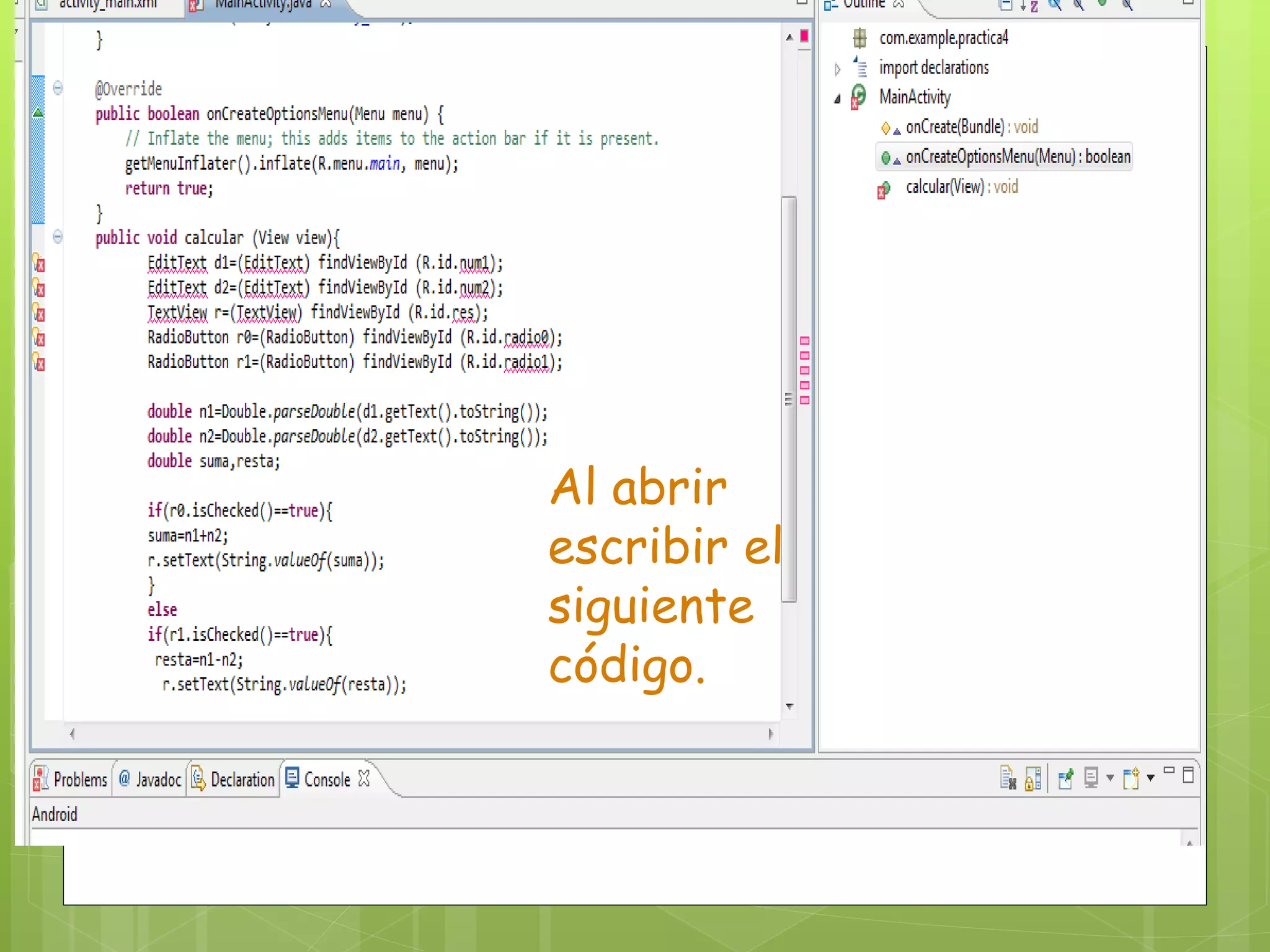Click the Console tab monitor icon
Viewport: 1270px width, 952px height.
[292, 777]
